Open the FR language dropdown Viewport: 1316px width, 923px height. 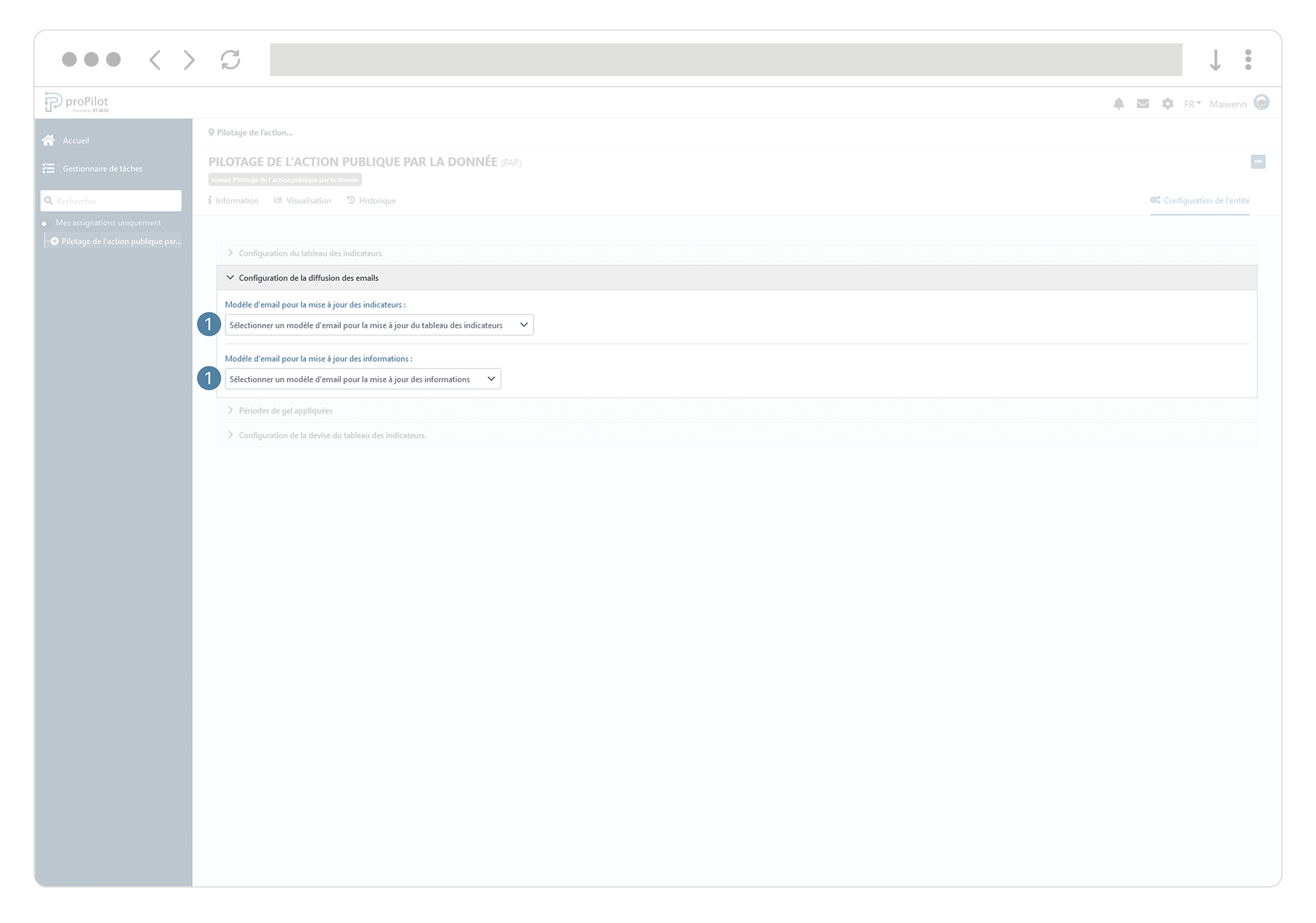click(x=1192, y=103)
